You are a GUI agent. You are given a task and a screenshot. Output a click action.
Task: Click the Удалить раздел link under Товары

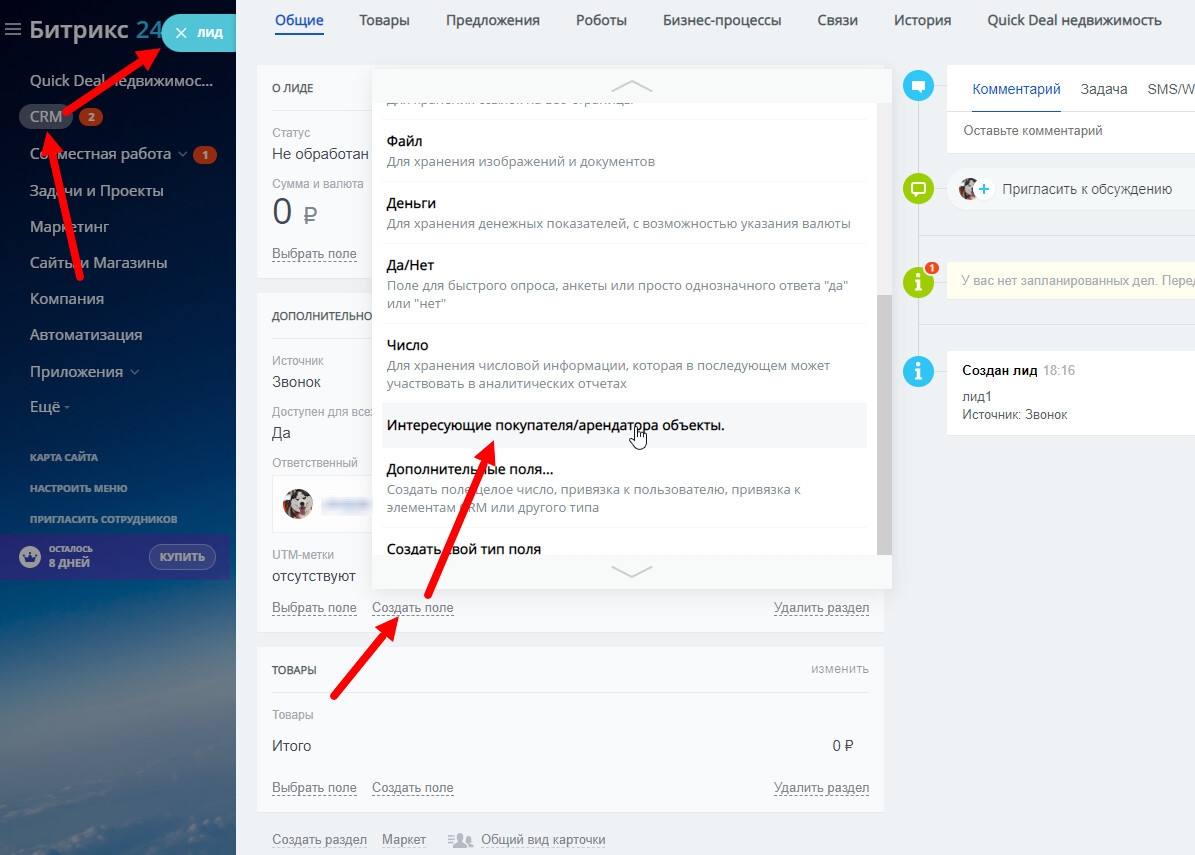(x=820, y=788)
